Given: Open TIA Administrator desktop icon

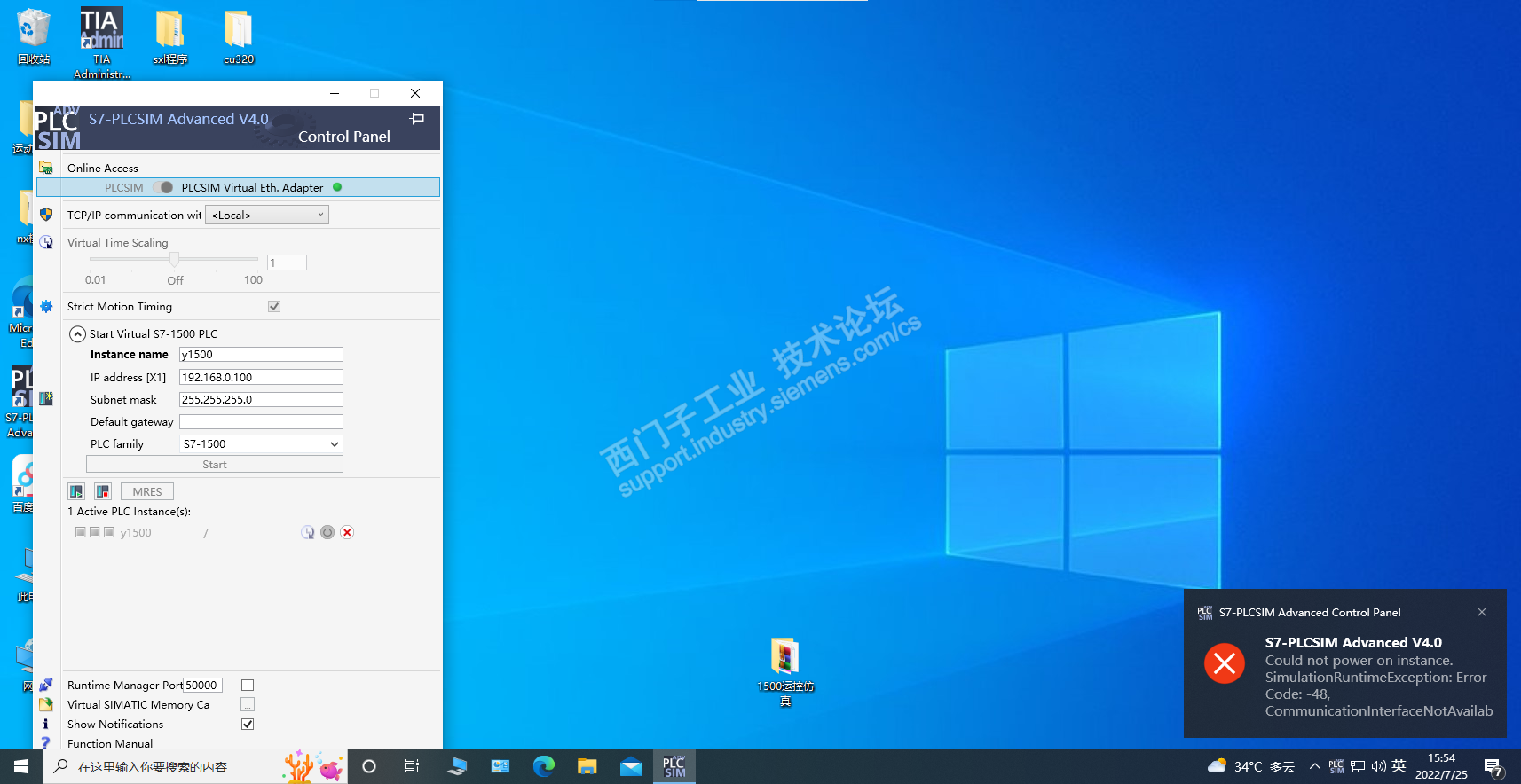Looking at the screenshot, I should click(x=102, y=43).
